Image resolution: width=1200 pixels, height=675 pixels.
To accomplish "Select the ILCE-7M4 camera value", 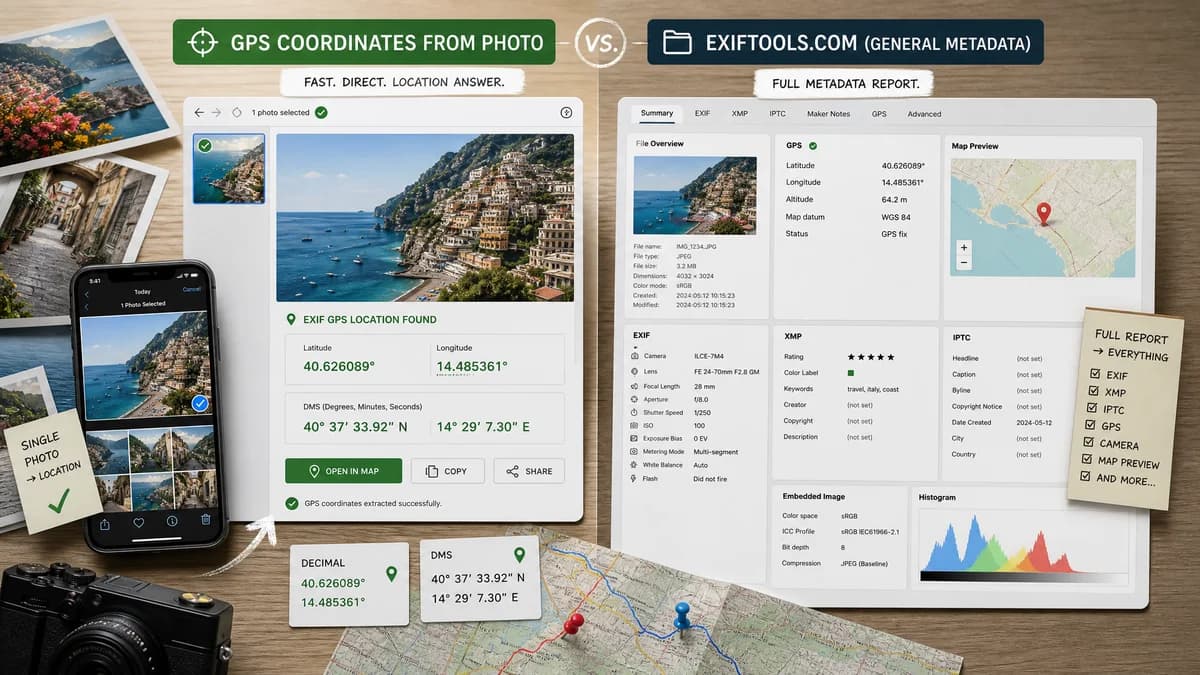I will point(710,356).
